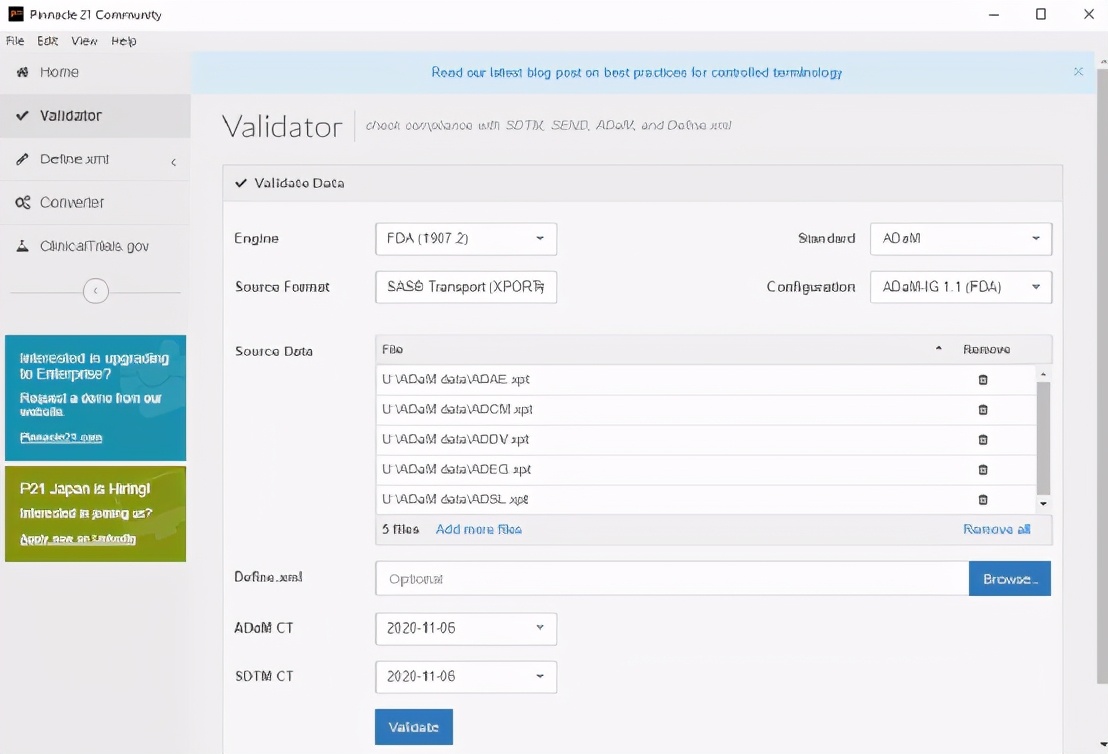
Task: Open the Engine dropdown
Action: click(x=466, y=239)
